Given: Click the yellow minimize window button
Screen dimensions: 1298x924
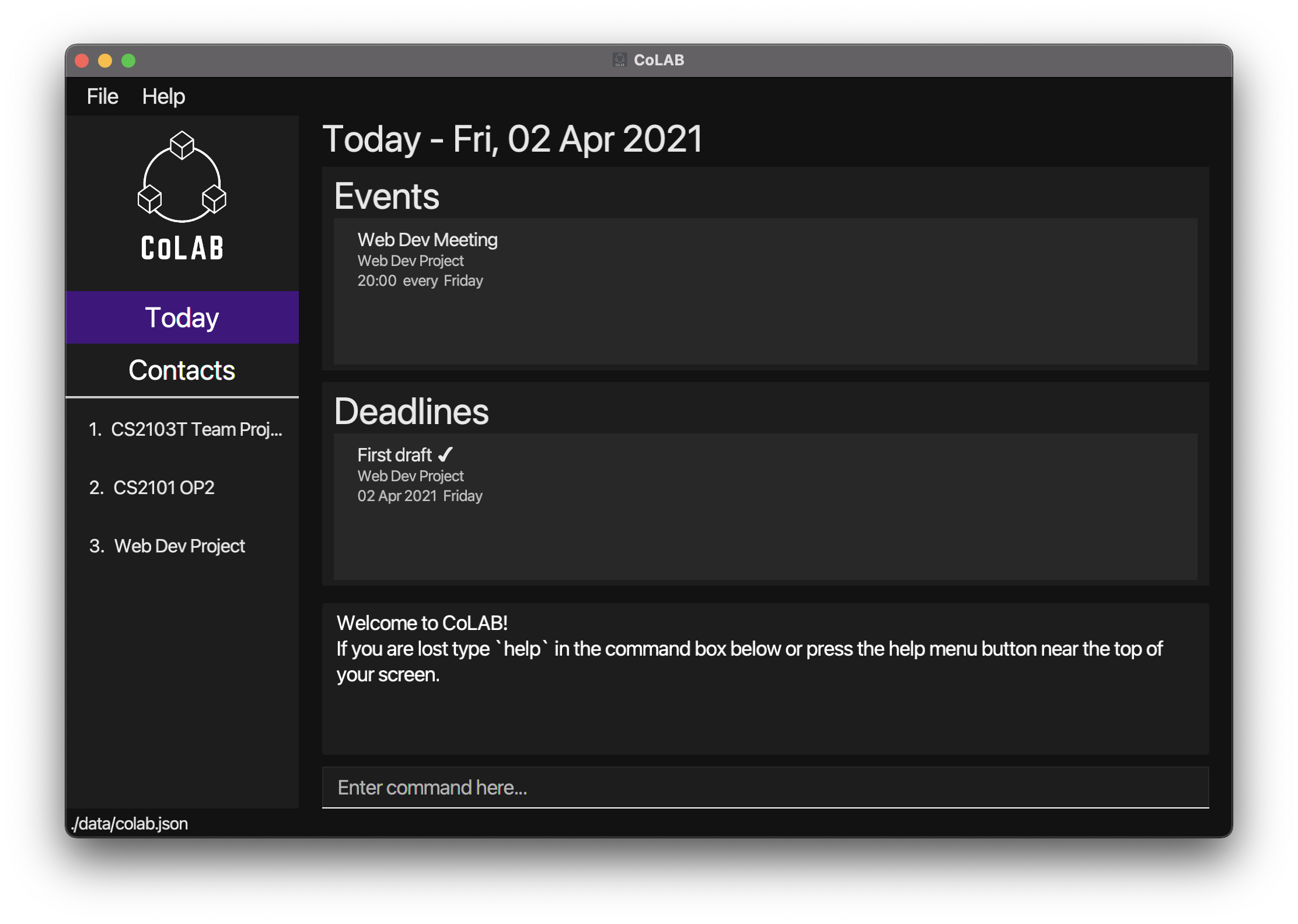Looking at the screenshot, I should [x=105, y=61].
